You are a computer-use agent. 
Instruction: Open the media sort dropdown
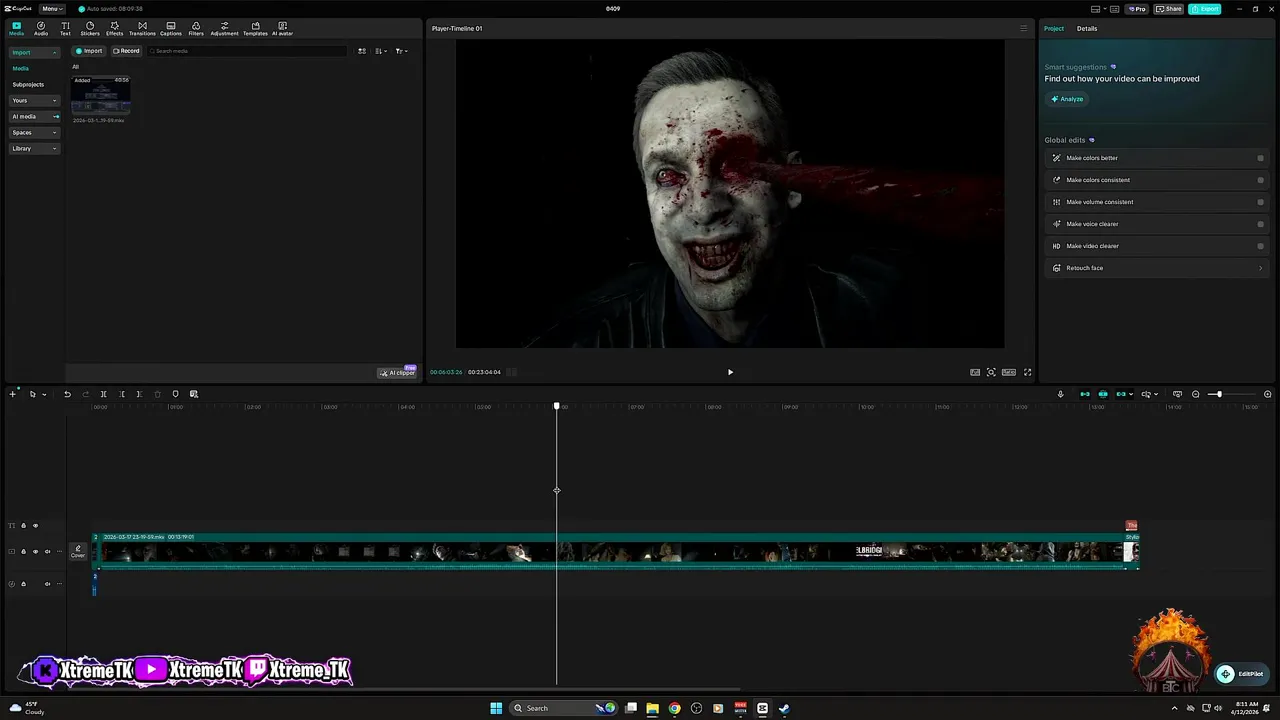[x=381, y=51]
